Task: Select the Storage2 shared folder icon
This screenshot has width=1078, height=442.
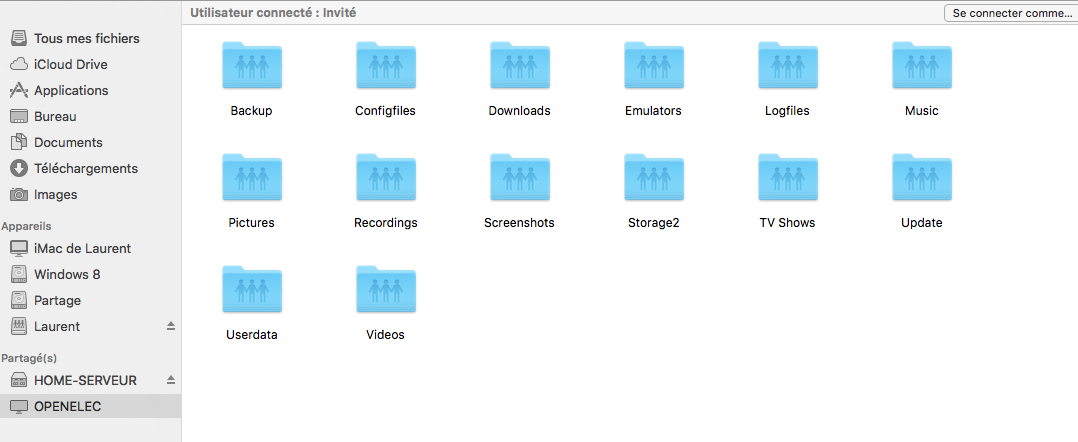Action: pos(654,177)
